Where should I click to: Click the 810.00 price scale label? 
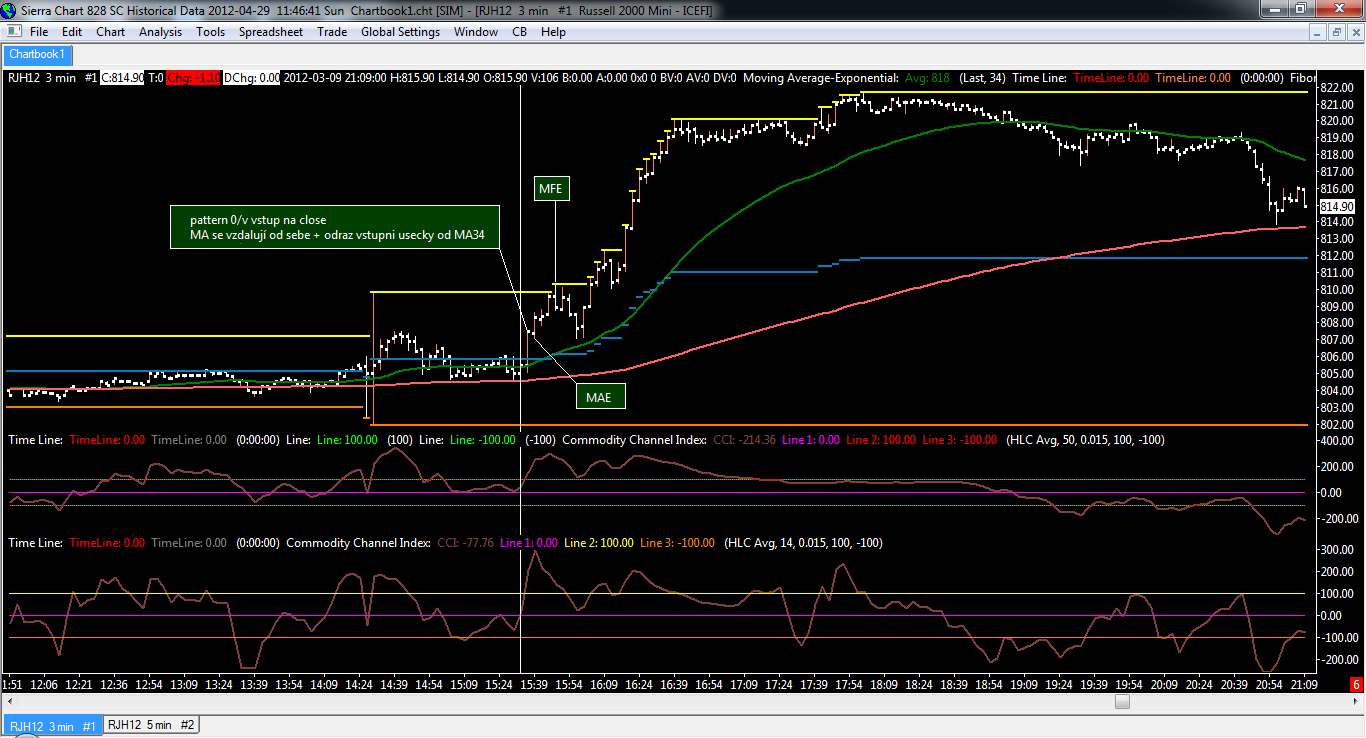(1336, 289)
